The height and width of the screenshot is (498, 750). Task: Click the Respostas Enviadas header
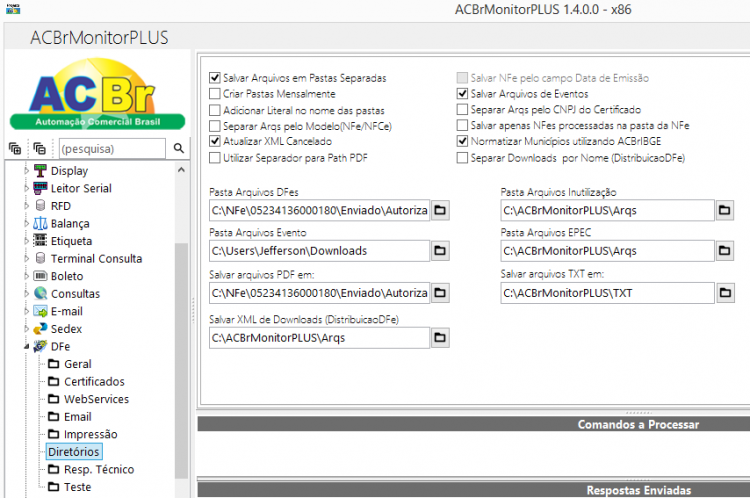(639, 490)
